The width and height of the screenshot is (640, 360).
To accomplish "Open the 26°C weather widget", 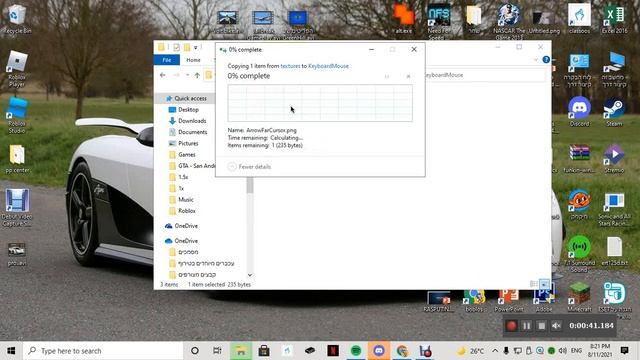I will pyautogui.click(x=470, y=351).
